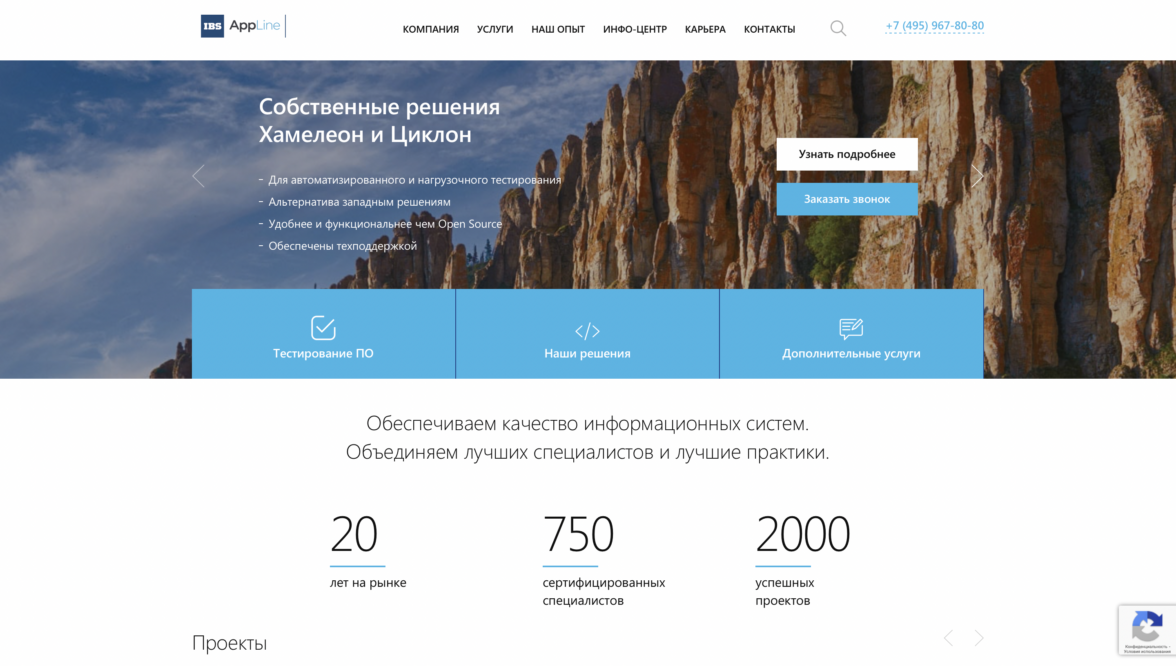1176x666 pixels.
Task: Click the Проекты section heading
Action: point(229,643)
